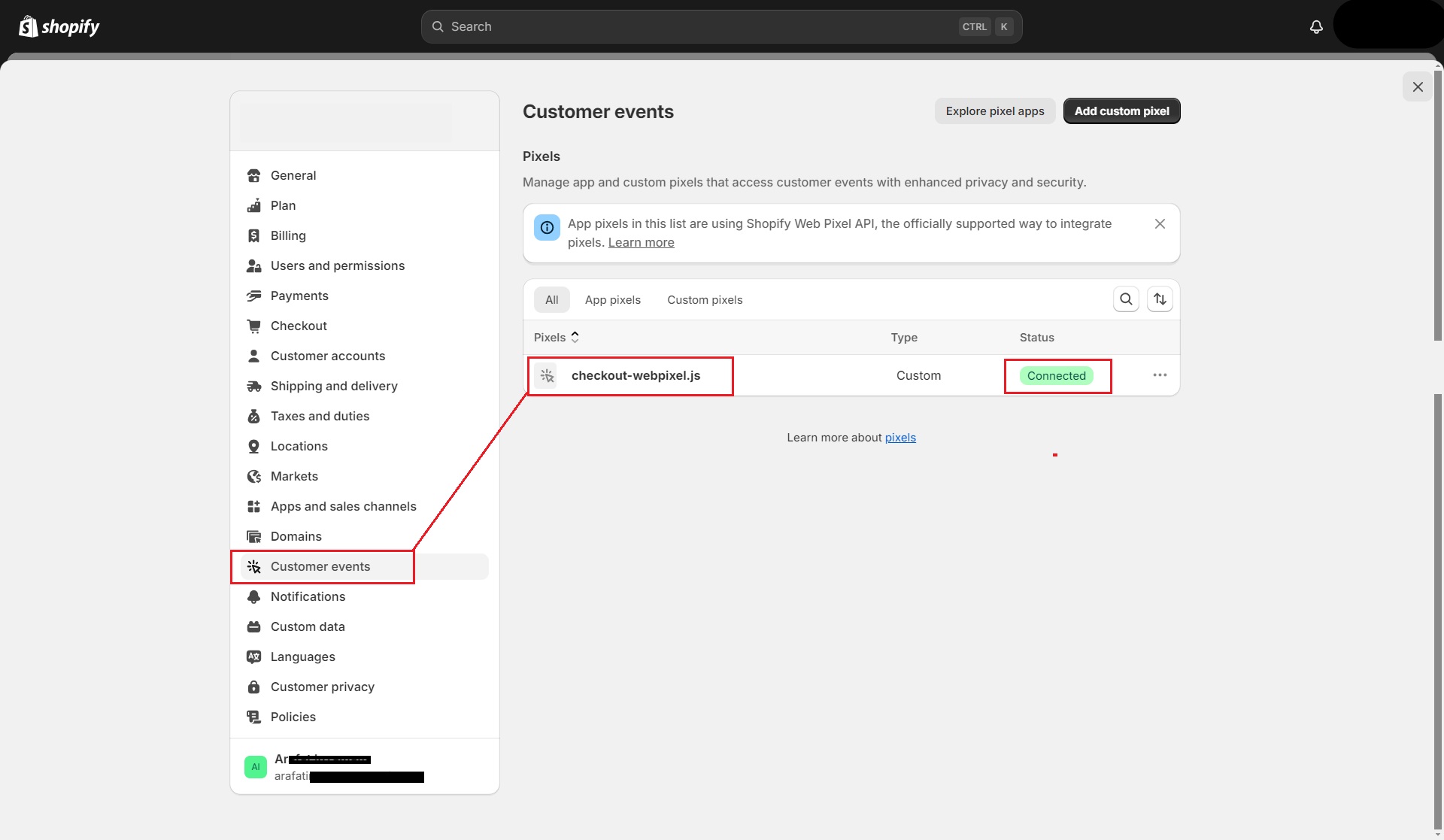Click the Custom type cell
Viewport: 1444px width, 840px height.
click(x=918, y=375)
